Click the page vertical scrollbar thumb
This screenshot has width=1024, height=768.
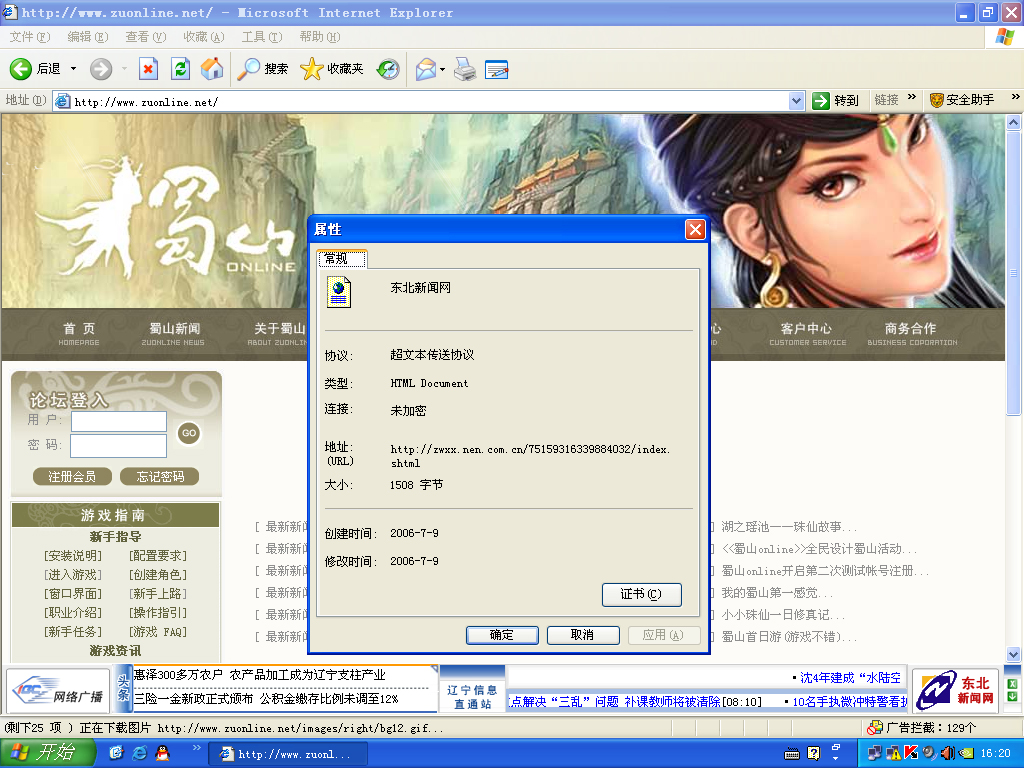tap(1013, 273)
